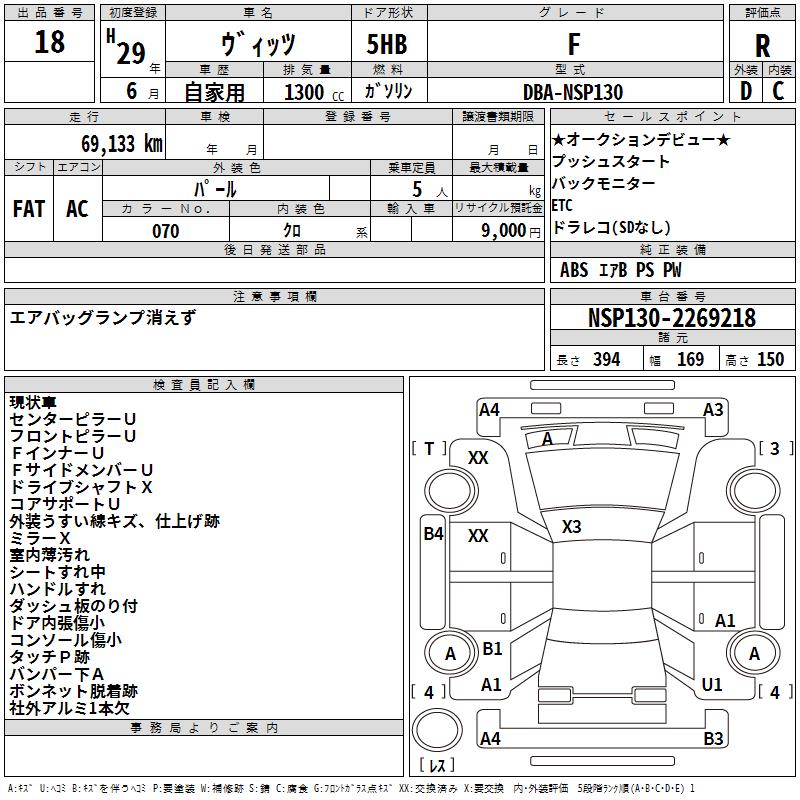Select the interior color クロ
The image size is (800, 800).
coord(292,231)
